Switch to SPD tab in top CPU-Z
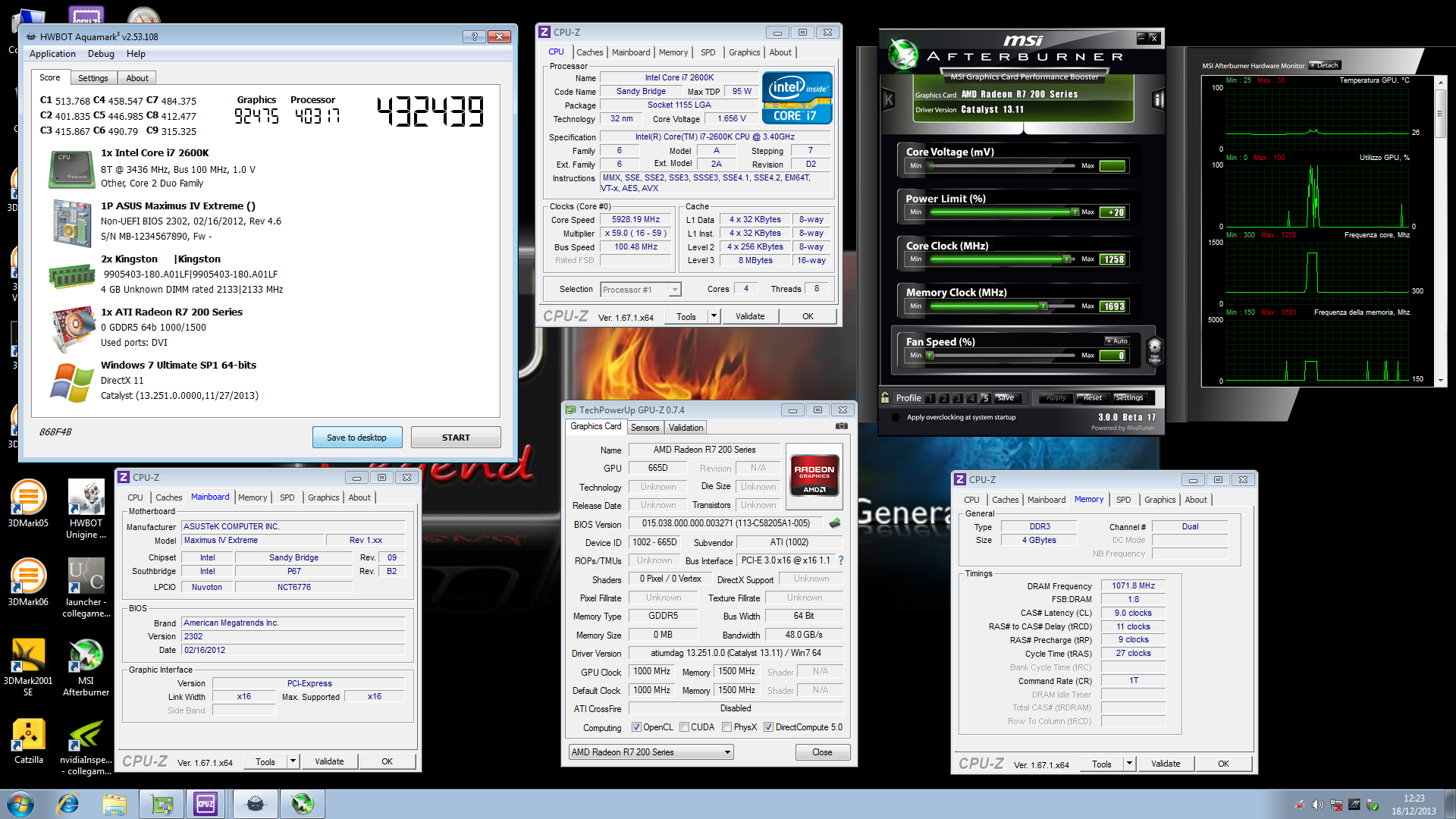1456x819 pixels. pyautogui.click(x=708, y=52)
